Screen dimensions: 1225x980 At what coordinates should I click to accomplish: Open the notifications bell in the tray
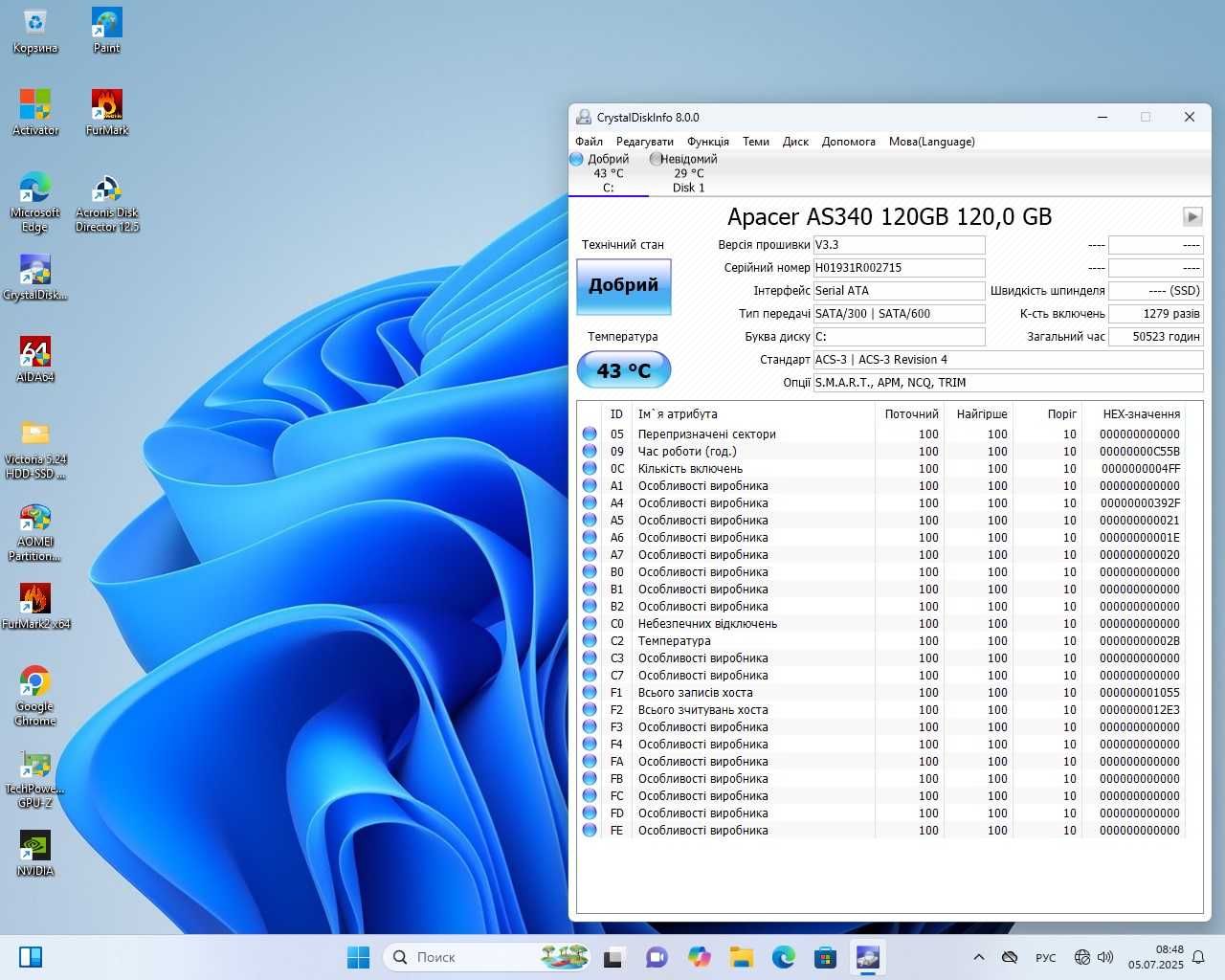coord(1198,957)
